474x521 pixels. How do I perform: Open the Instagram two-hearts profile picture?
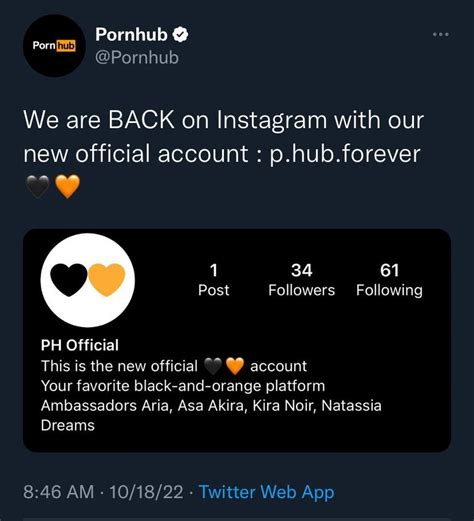pos(88,280)
